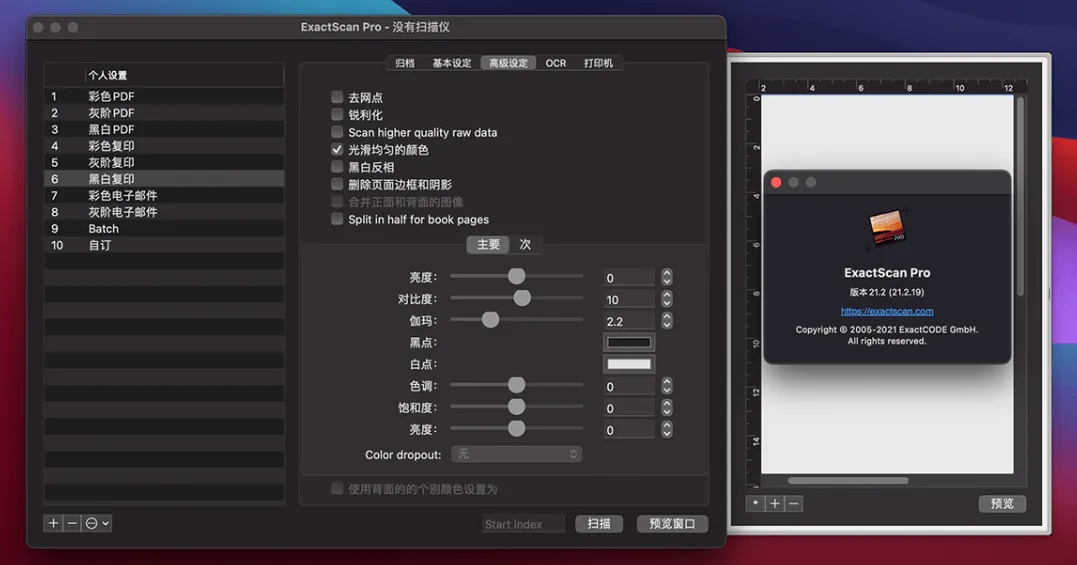This screenshot has height=565, width=1077.
Task: Click the 个人设置 column header
Action: point(184,75)
